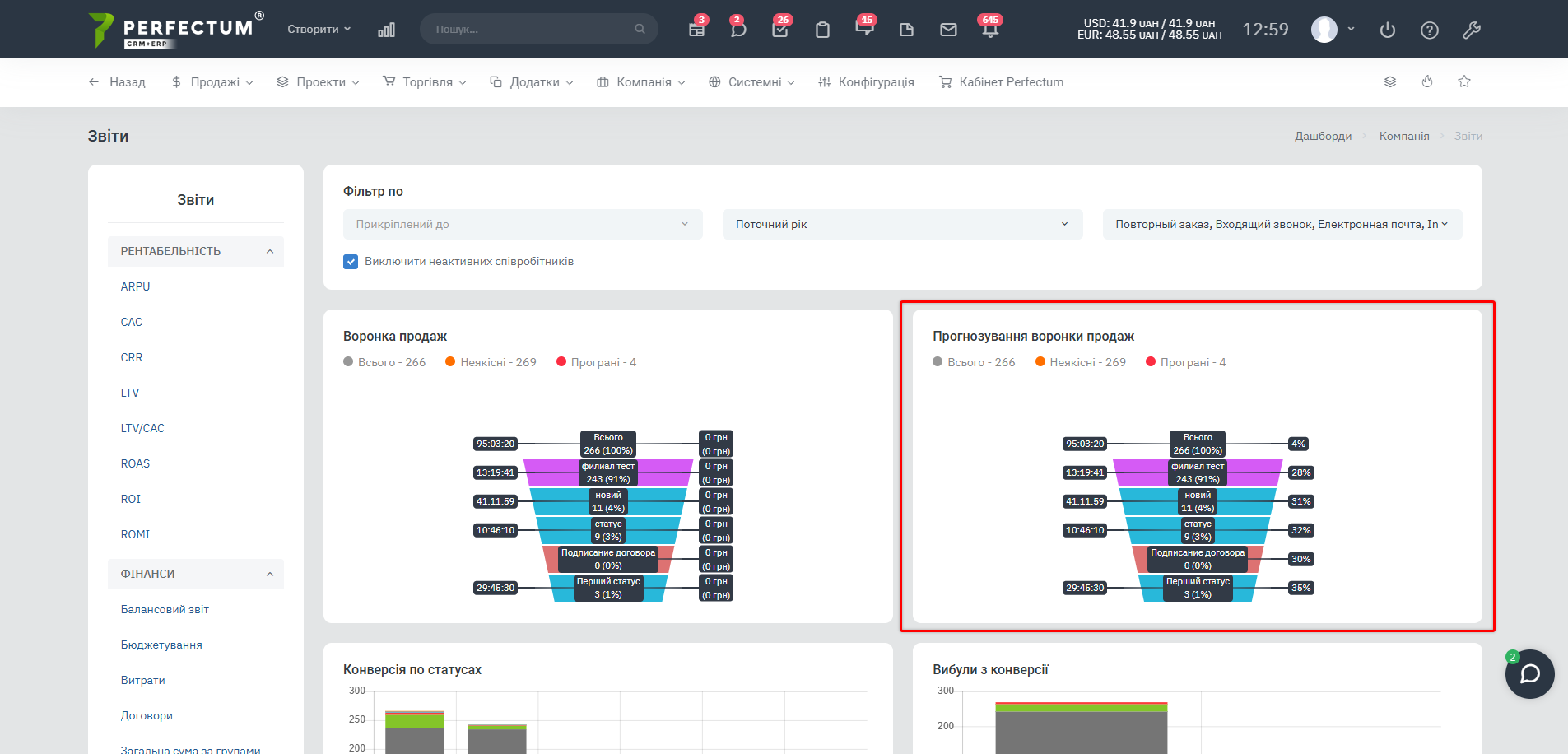
Task: Open the mail envelope icon
Action: coord(948,30)
